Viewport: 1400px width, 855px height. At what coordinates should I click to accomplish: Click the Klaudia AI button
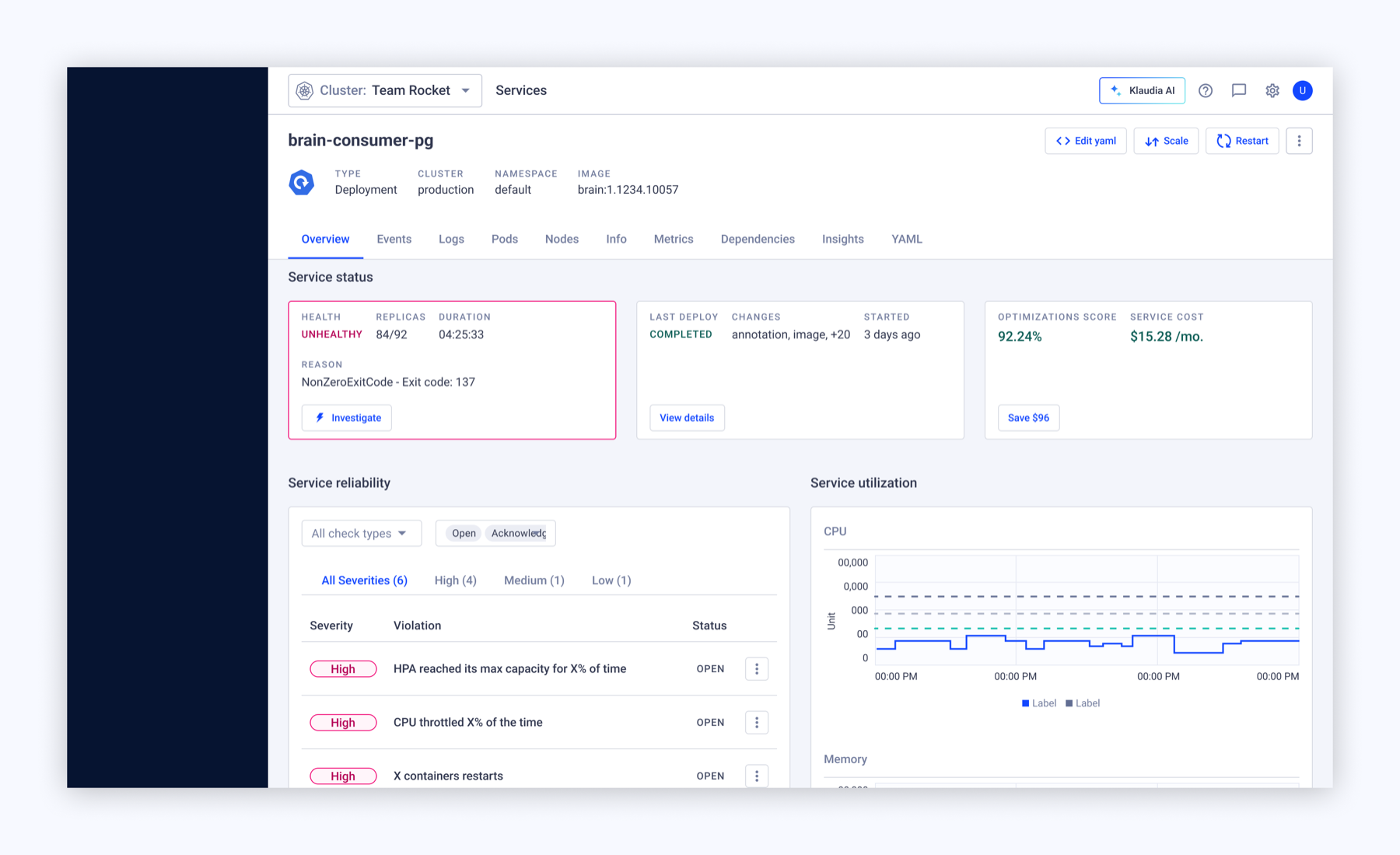pos(1142,91)
